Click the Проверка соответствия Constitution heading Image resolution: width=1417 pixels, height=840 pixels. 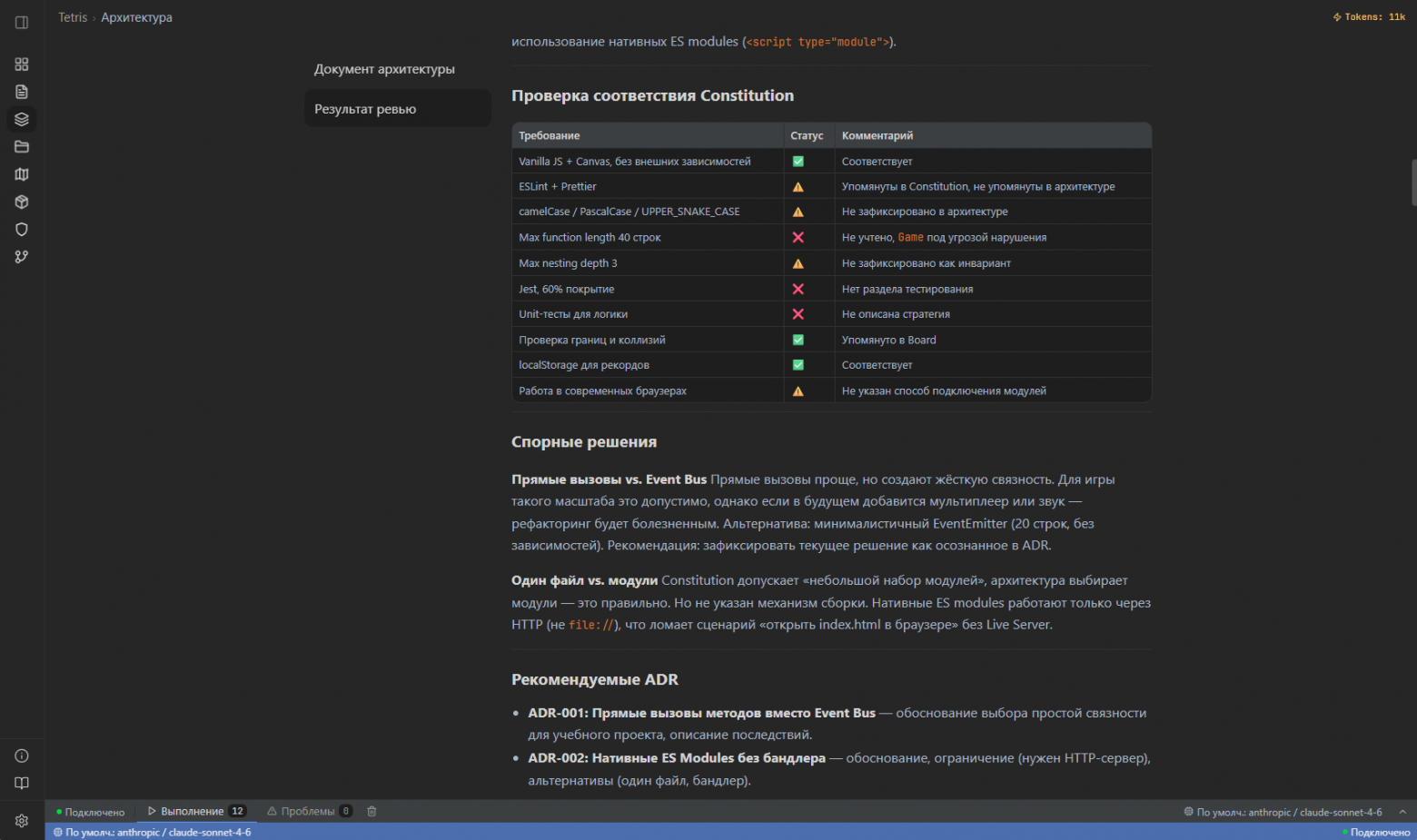pos(652,95)
